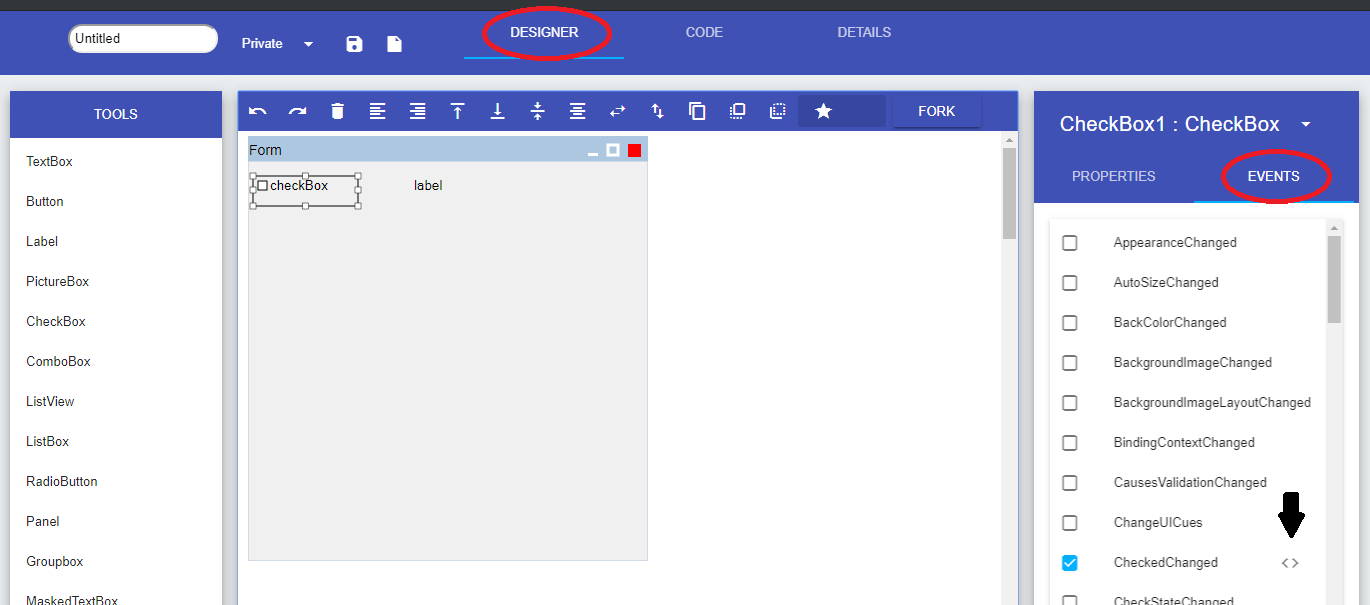This screenshot has height=605, width=1370.
Task: Click the redo arrow in the designer toolbar
Action: point(297,111)
